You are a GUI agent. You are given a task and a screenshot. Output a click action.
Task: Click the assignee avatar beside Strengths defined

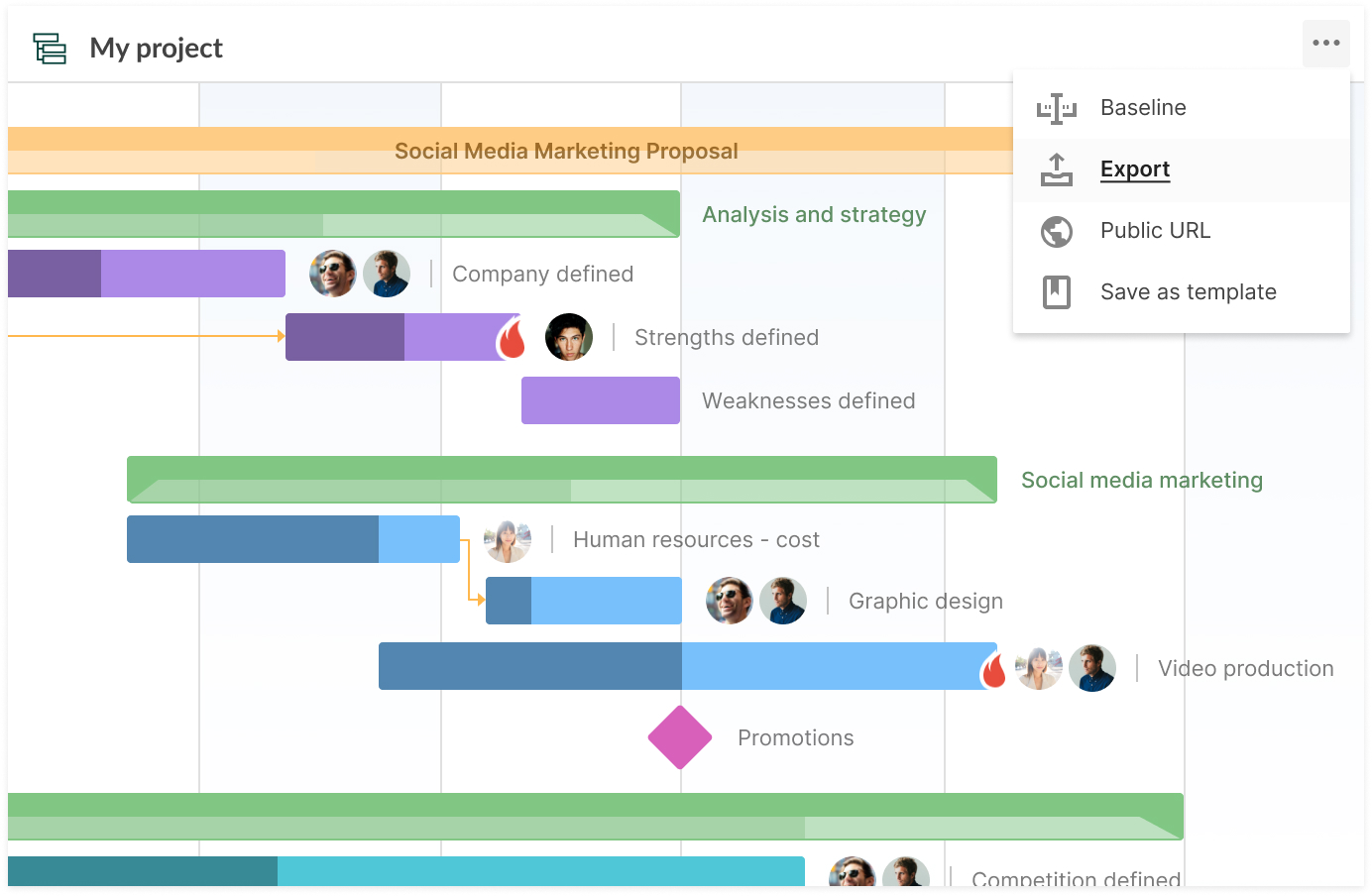click(x=569, y=337)
